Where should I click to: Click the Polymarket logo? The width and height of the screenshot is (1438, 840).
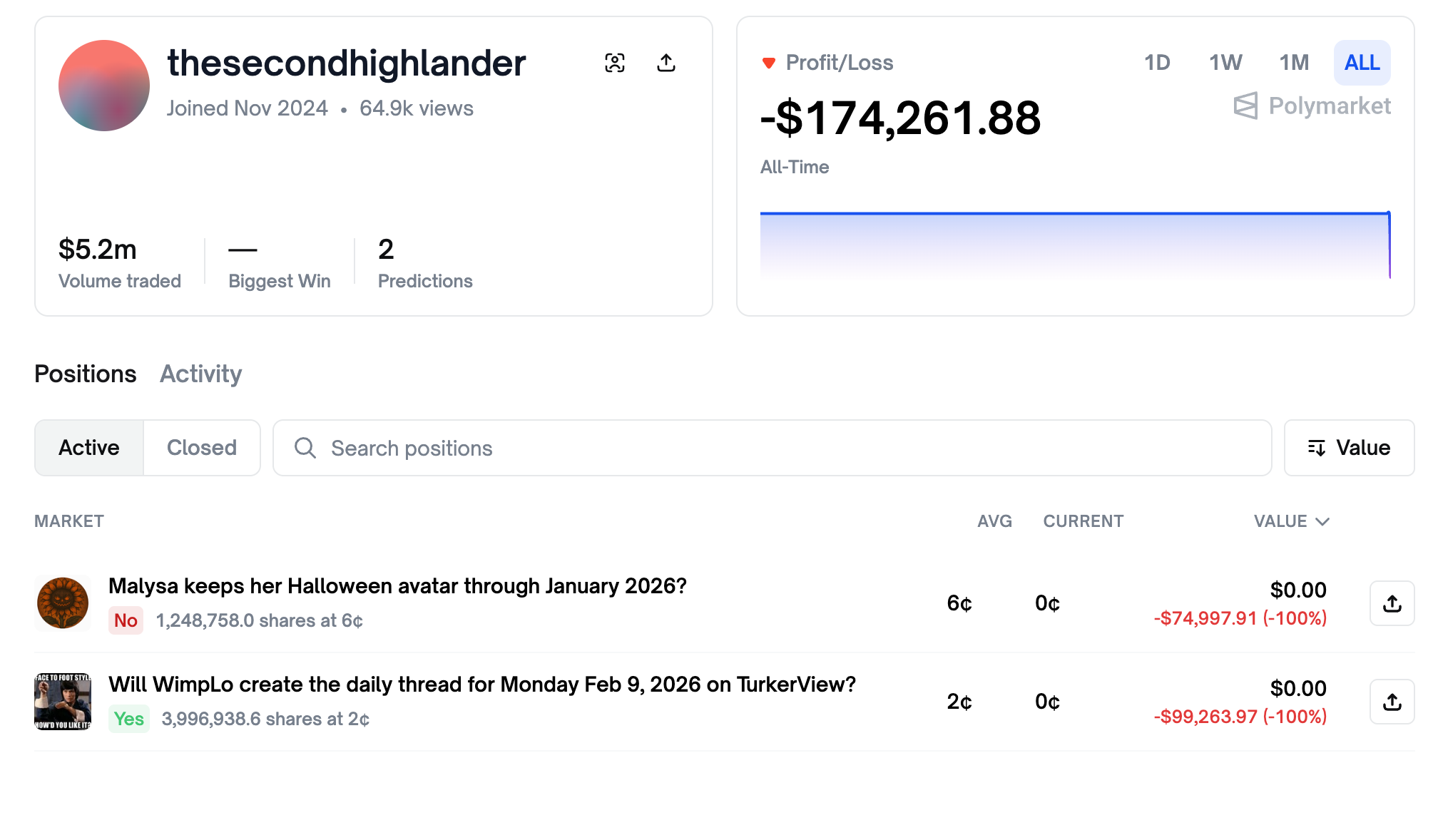(1311, 106)
